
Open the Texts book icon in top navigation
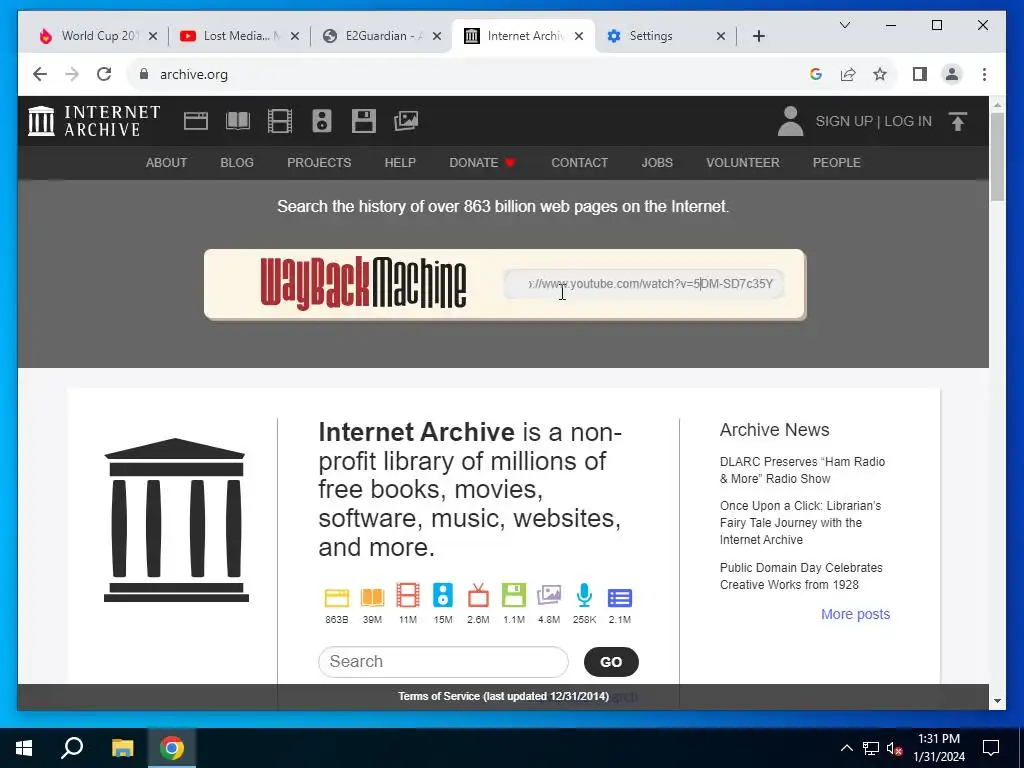point(238,121)
